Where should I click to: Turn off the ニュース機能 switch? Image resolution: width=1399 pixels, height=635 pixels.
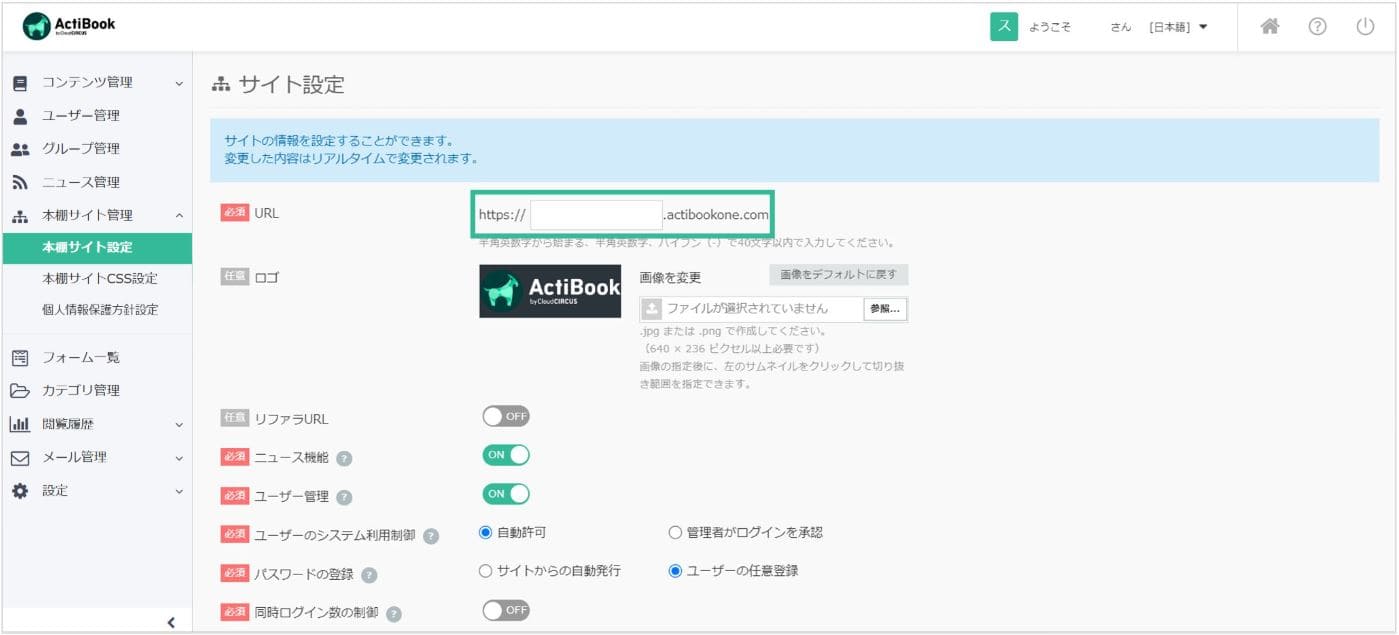506,455
